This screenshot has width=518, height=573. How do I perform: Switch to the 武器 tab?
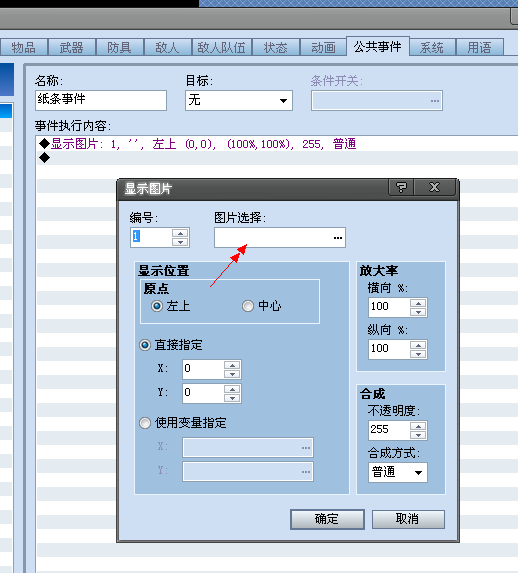pyautogui.click(x=72, y=48)
